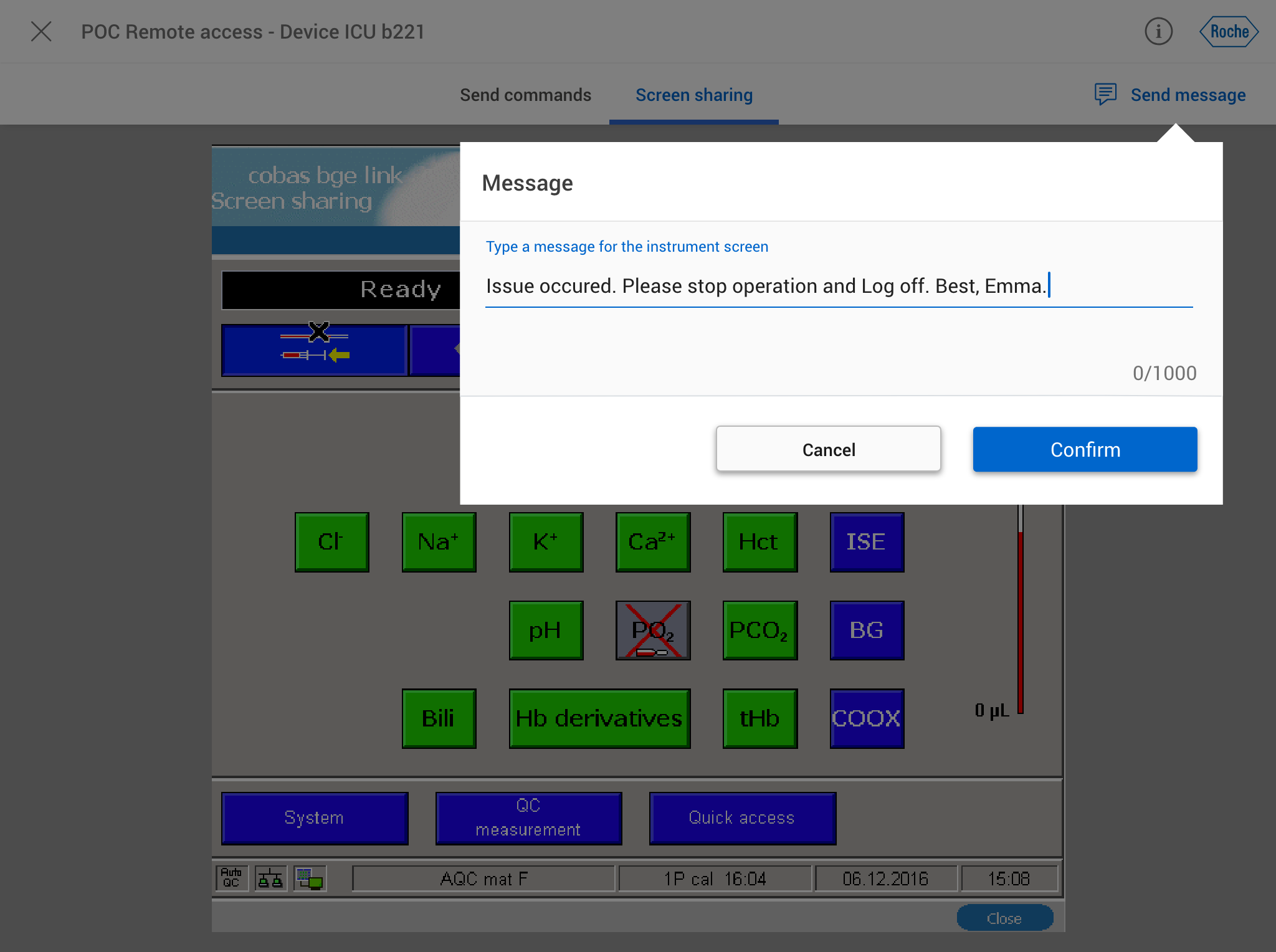Screen dimensions: 1276x952
Task: Close the POC Remote access window
Action: (41, 31)
